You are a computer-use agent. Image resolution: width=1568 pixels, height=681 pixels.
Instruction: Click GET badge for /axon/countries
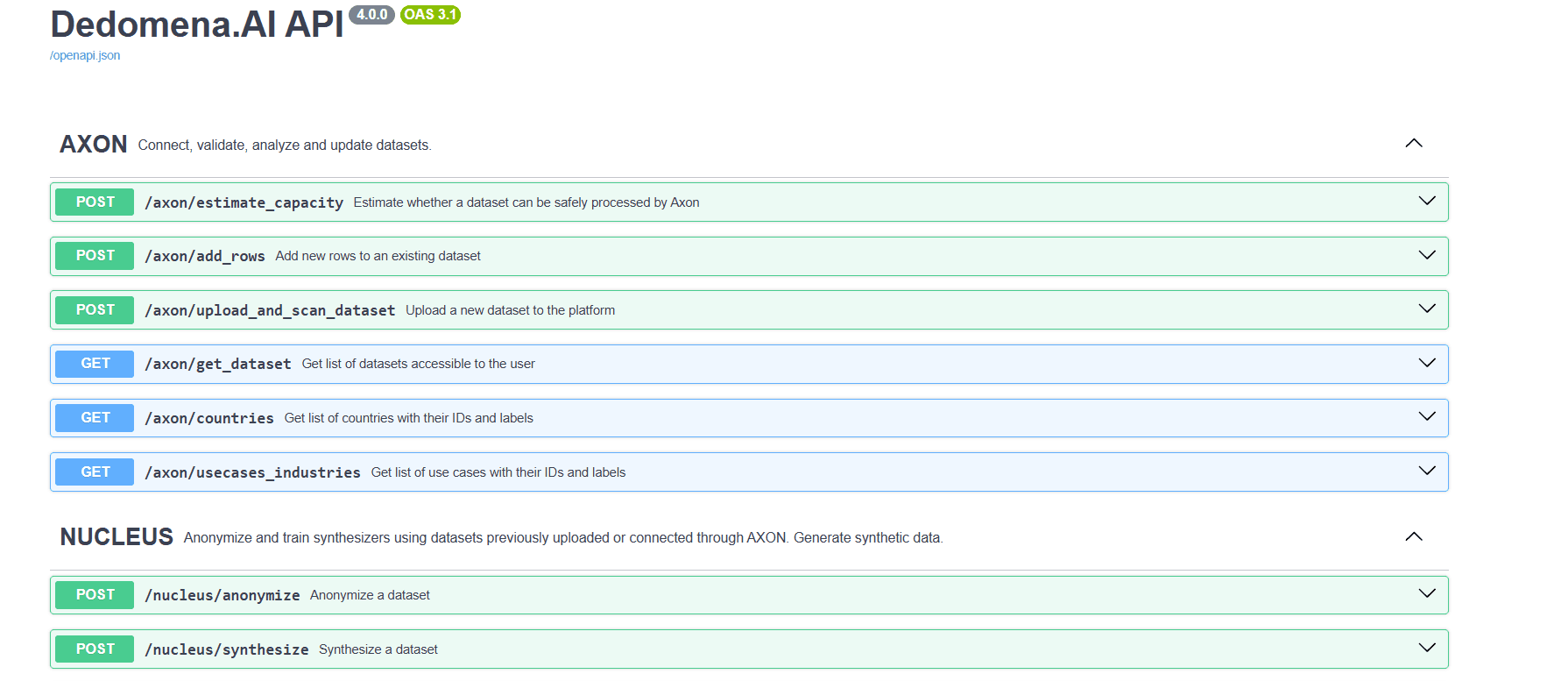coord(95,417)
